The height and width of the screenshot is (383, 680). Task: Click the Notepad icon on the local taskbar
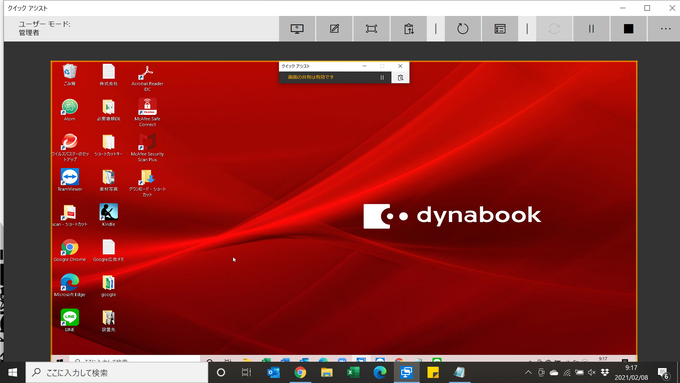tap(460, 373)
